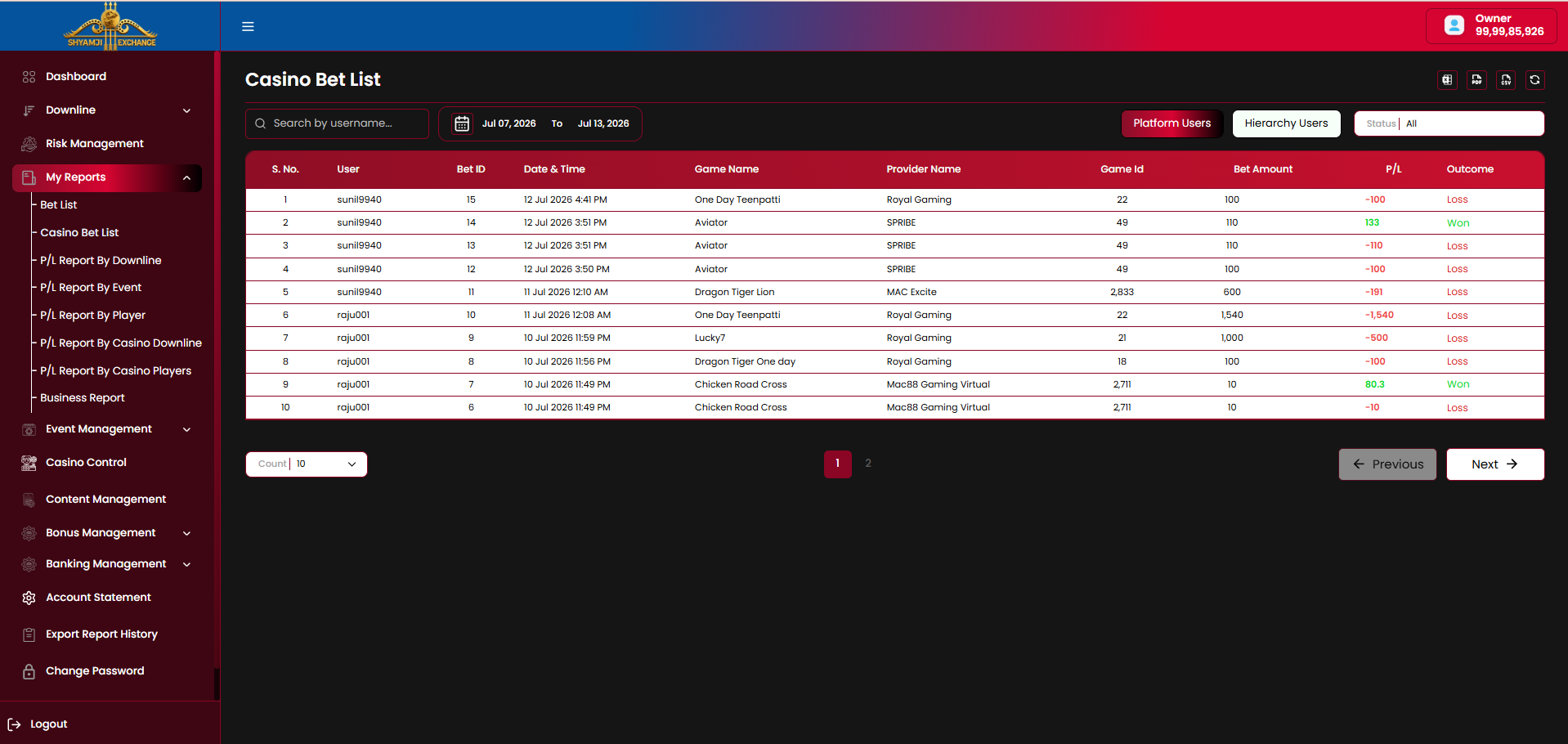The height and width of the screenshot is (744, 1568).
Task: Click the MAC Excite provider cell
Action: (912, 292)
